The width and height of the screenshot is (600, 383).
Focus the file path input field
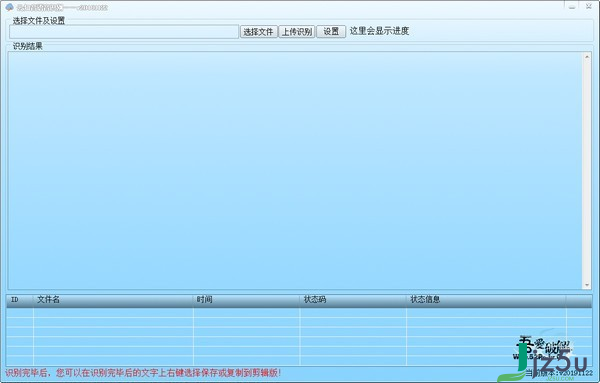point(124,32)
